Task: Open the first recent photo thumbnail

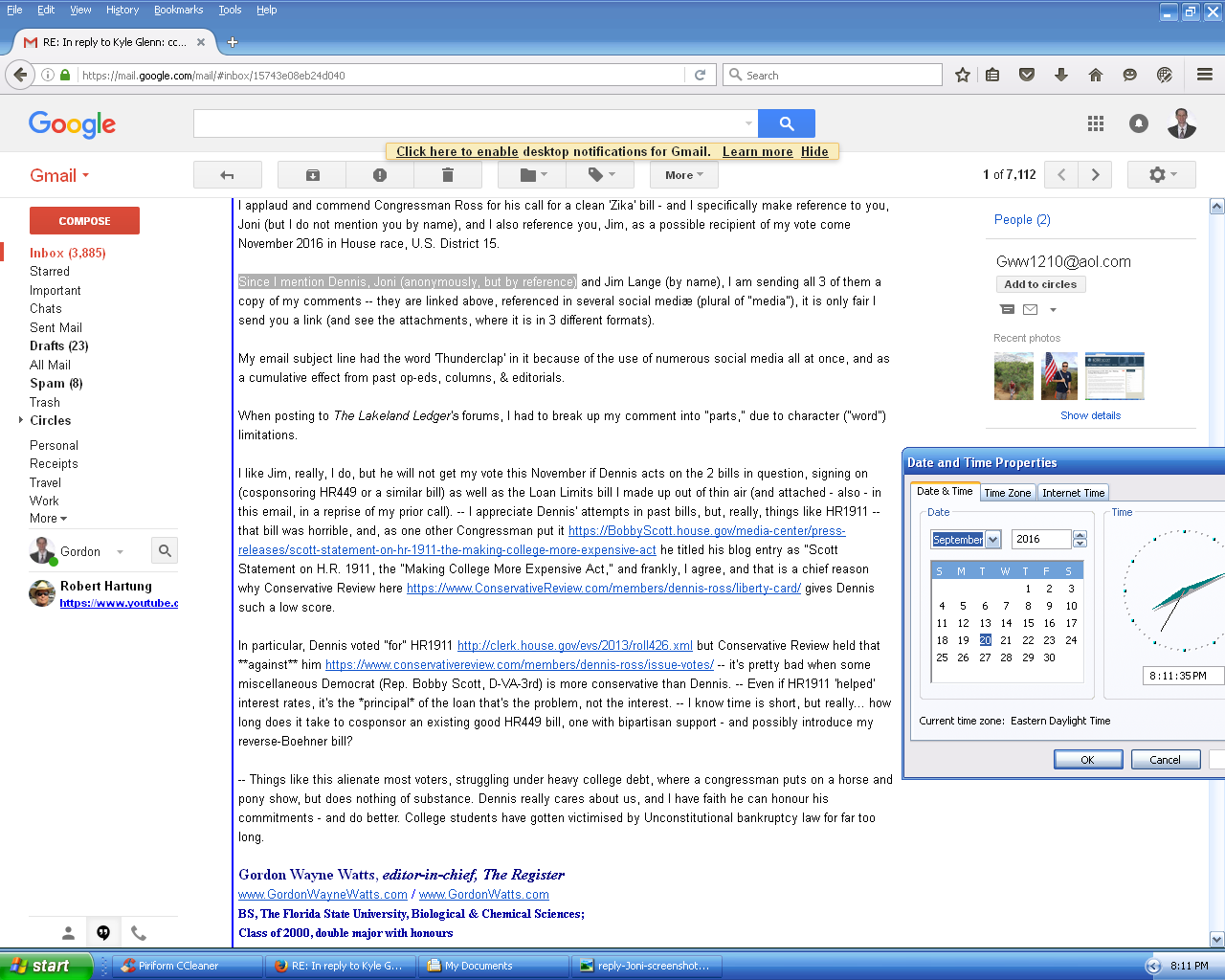Action: tap(1013, 376)
